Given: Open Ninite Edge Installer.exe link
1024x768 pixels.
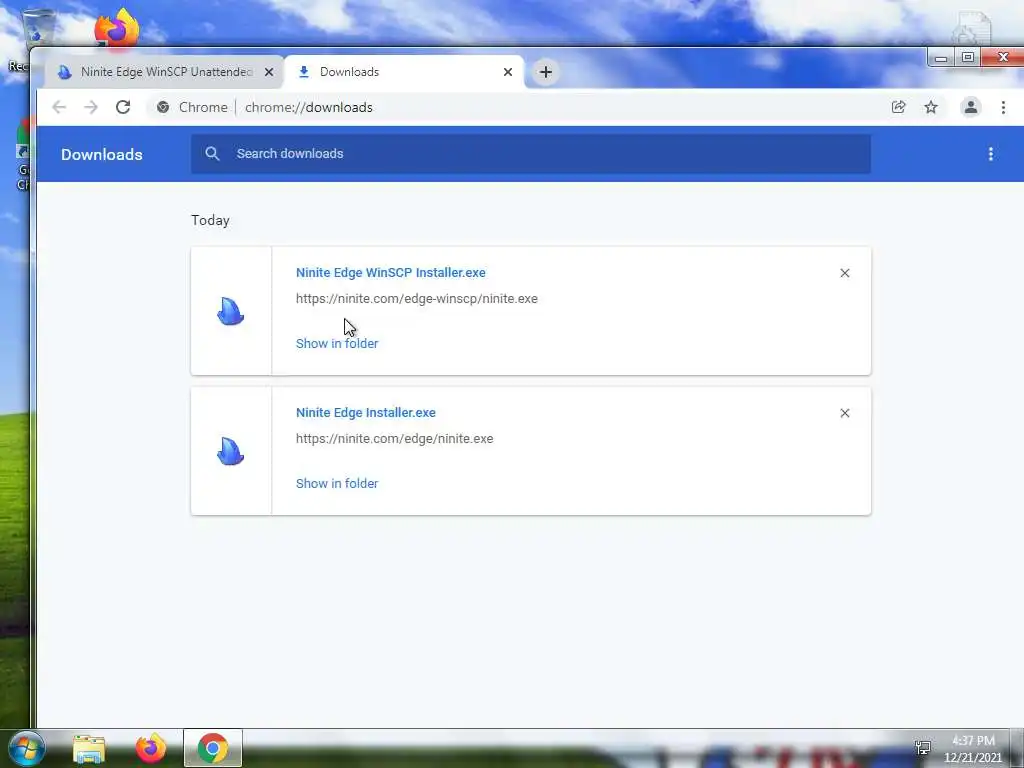Looking at the screenshot, I should (x=366, y=413).
